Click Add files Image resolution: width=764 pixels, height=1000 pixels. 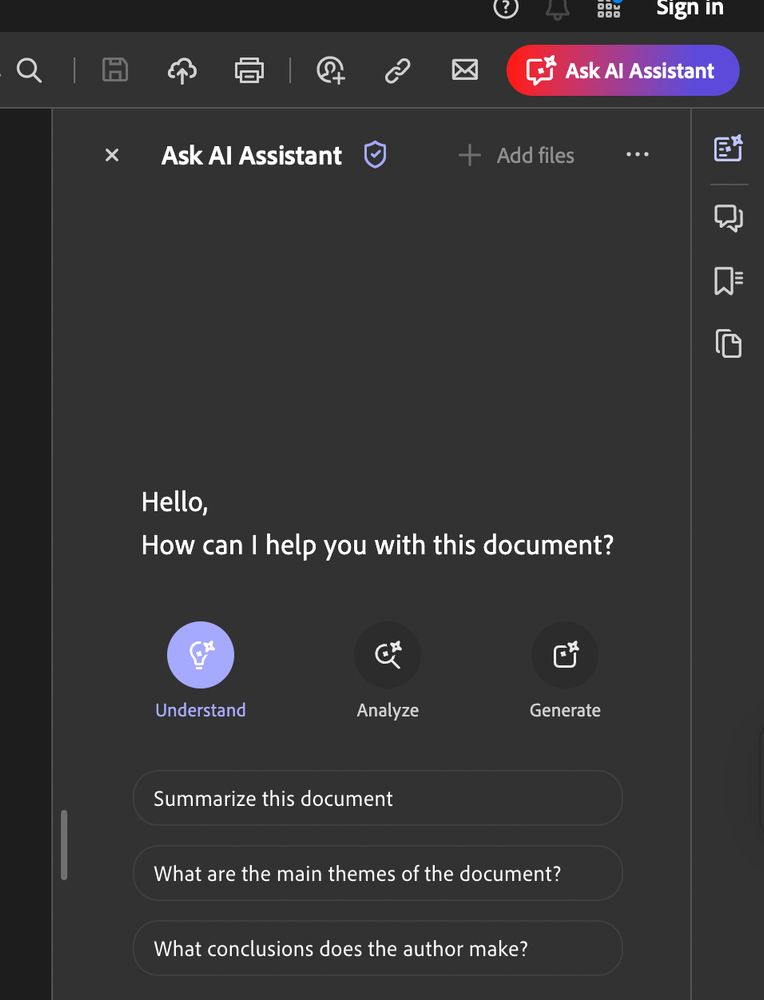516,155
